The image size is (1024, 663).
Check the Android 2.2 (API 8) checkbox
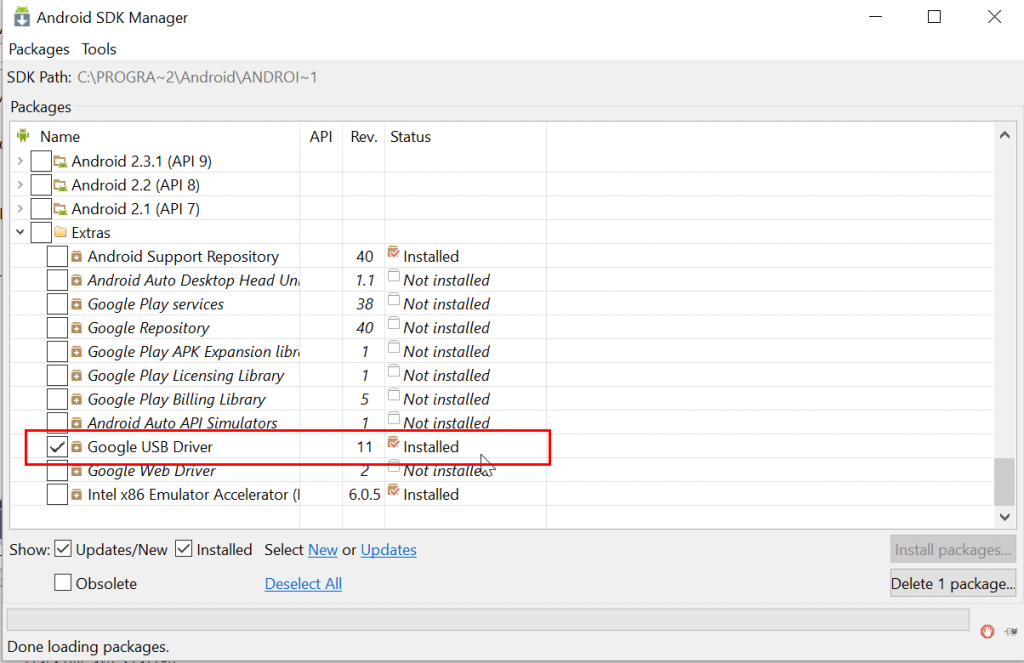pos(41,185)
